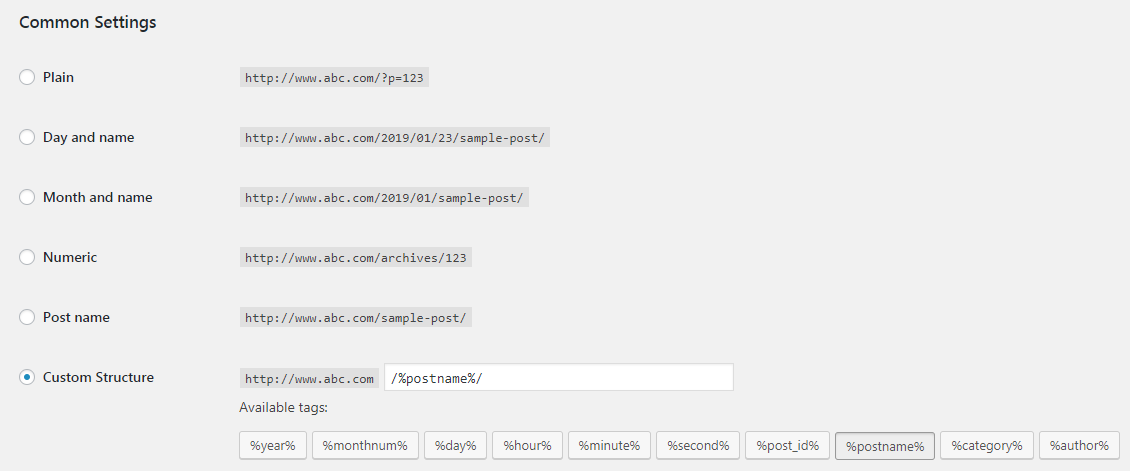Click the %author% tag button
Screen dimensions: 1130x471
click(x=1079, y=446)
